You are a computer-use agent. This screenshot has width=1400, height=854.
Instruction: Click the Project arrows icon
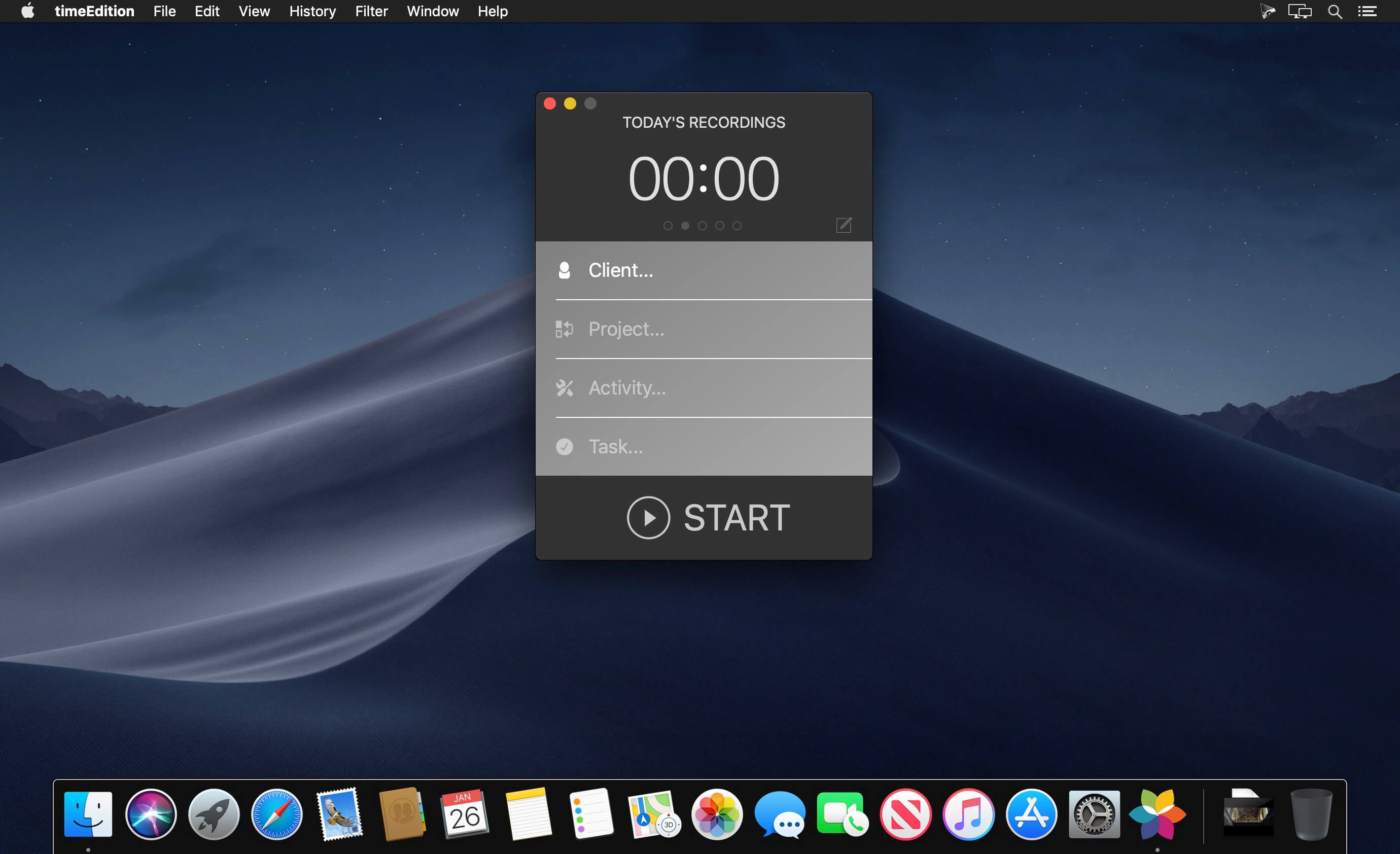coord(564,329)
